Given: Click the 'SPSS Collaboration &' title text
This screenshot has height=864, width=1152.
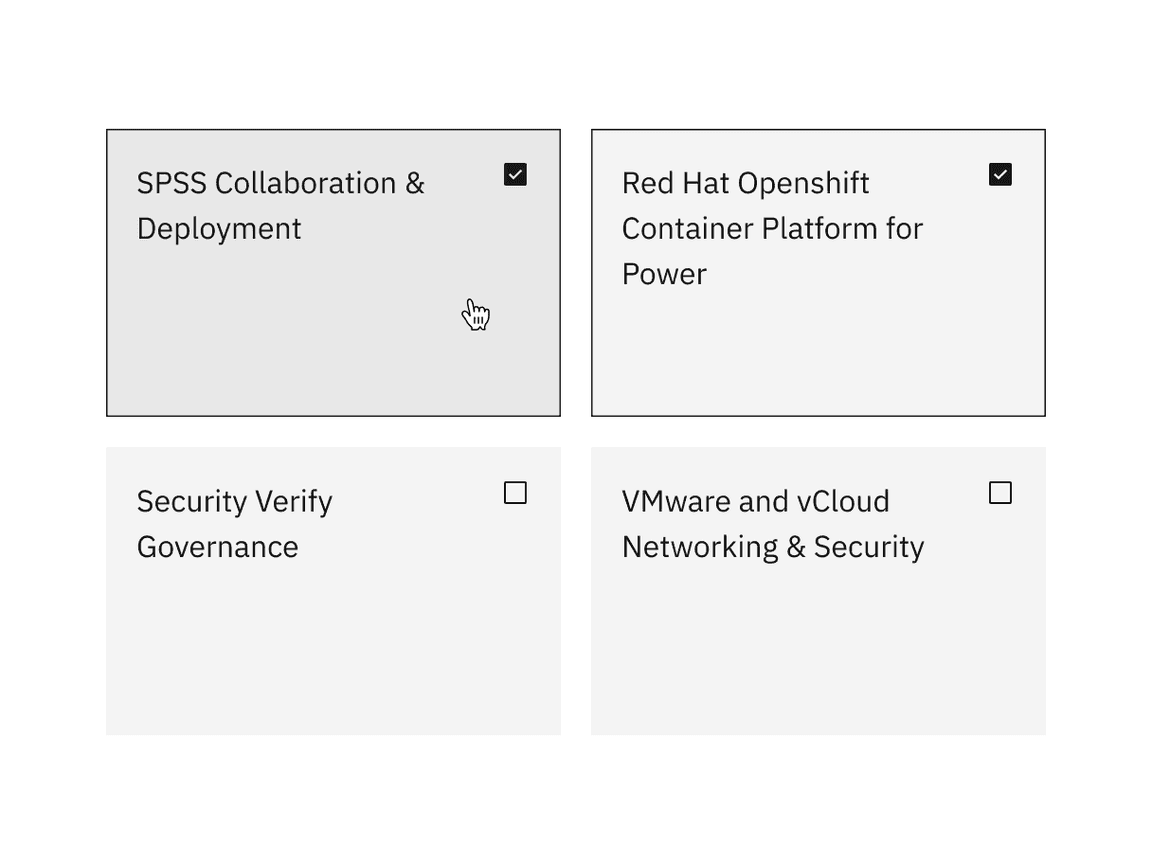Looking at the screenshot, I should [280, 184].
